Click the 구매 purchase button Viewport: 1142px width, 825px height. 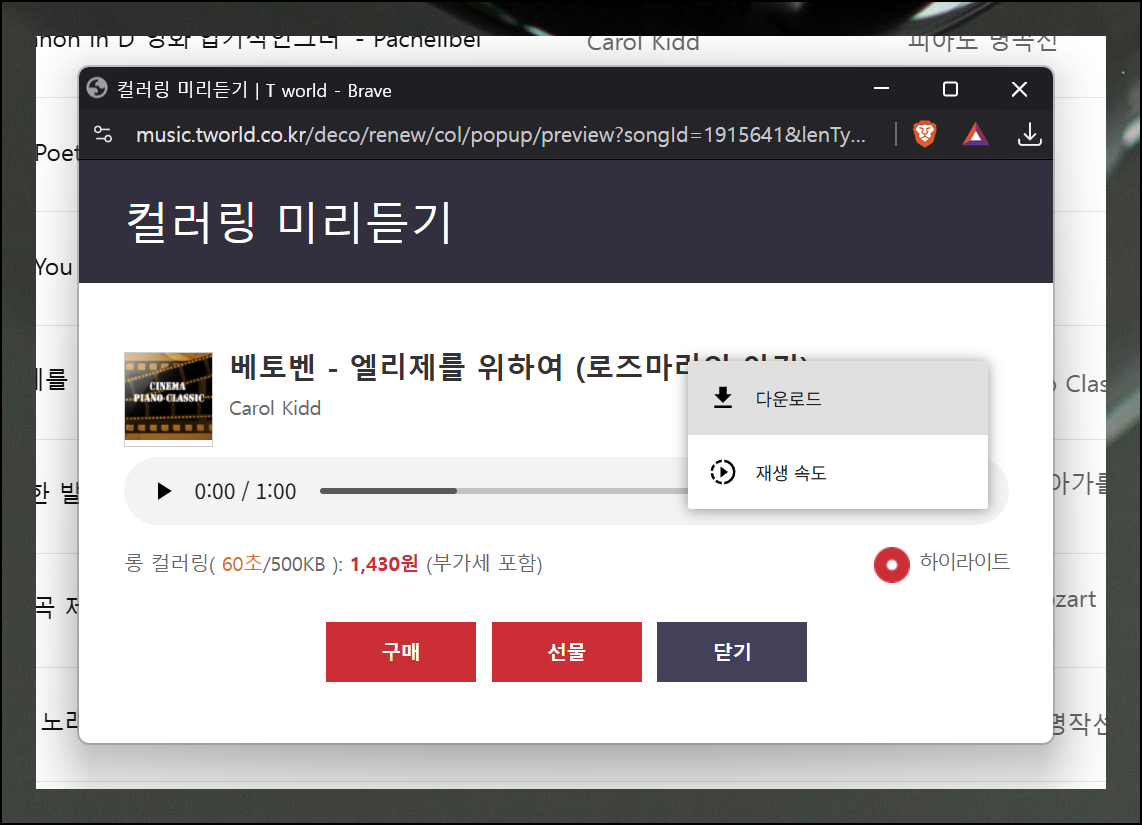click(x=401, y=652)
